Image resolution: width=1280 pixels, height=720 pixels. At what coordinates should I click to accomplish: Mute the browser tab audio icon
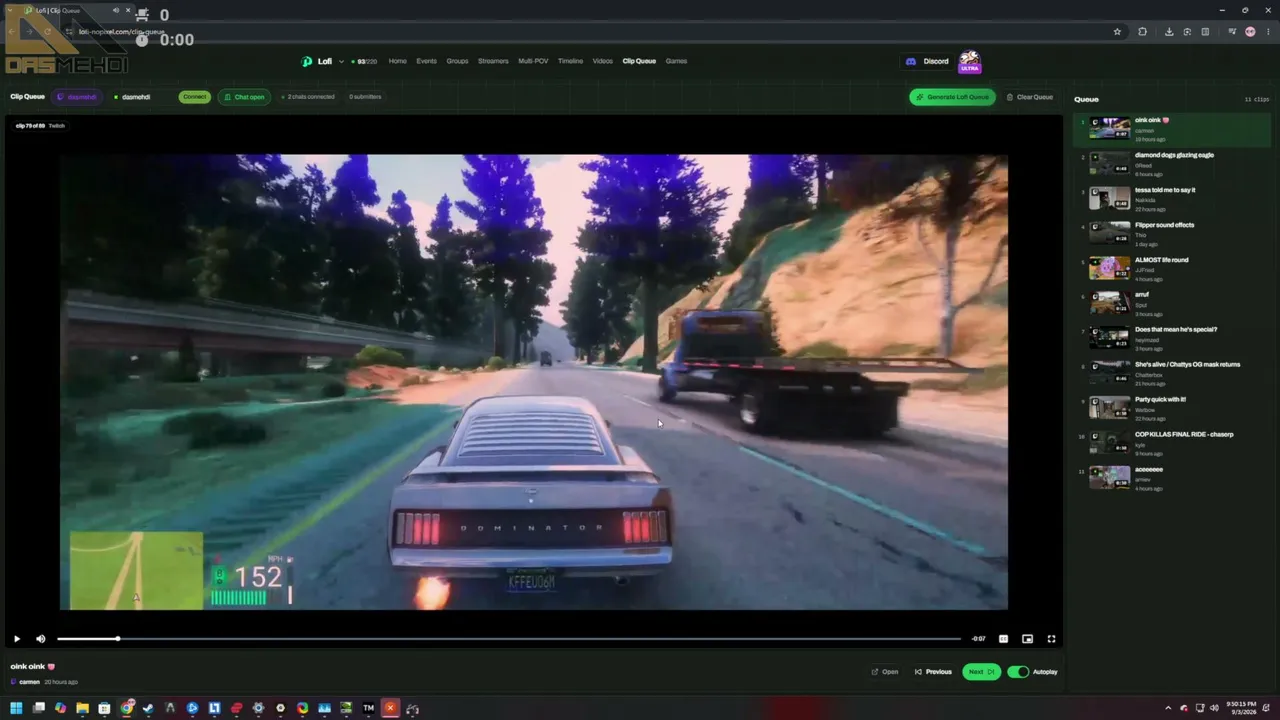tap(116, 10)
